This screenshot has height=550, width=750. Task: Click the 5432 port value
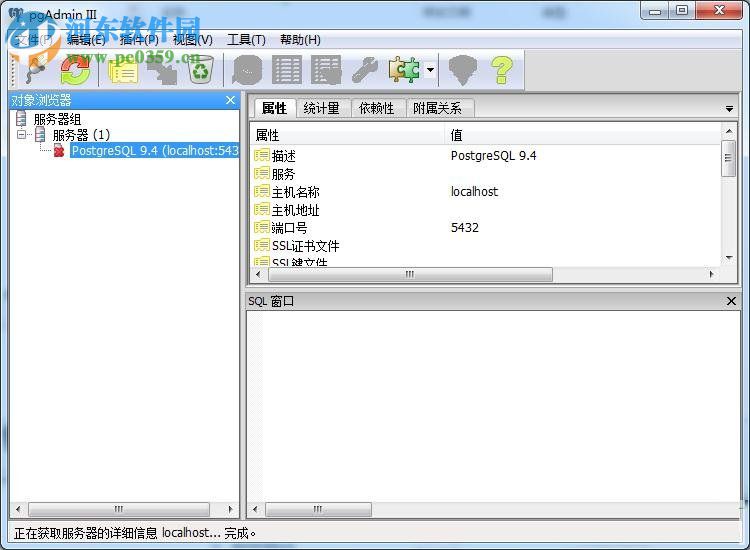point(464,228)
